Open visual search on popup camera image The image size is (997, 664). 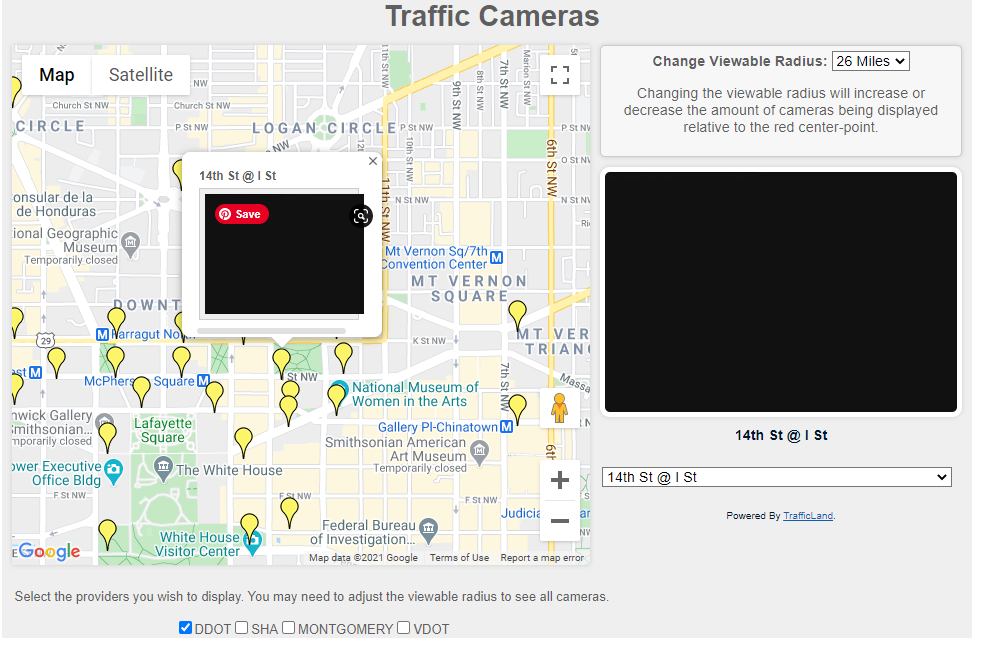point(361,216)
